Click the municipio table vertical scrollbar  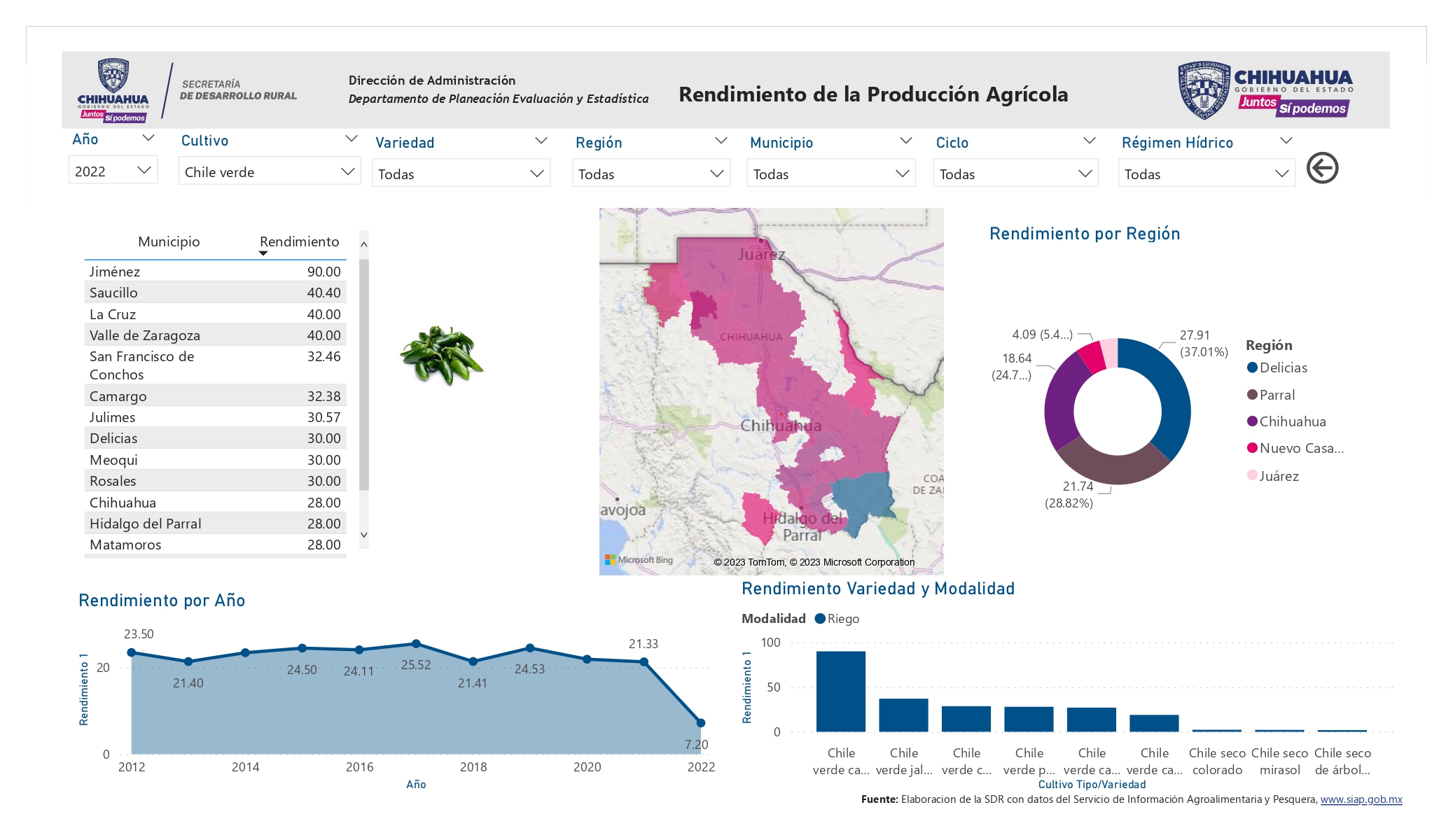point(363,374)
